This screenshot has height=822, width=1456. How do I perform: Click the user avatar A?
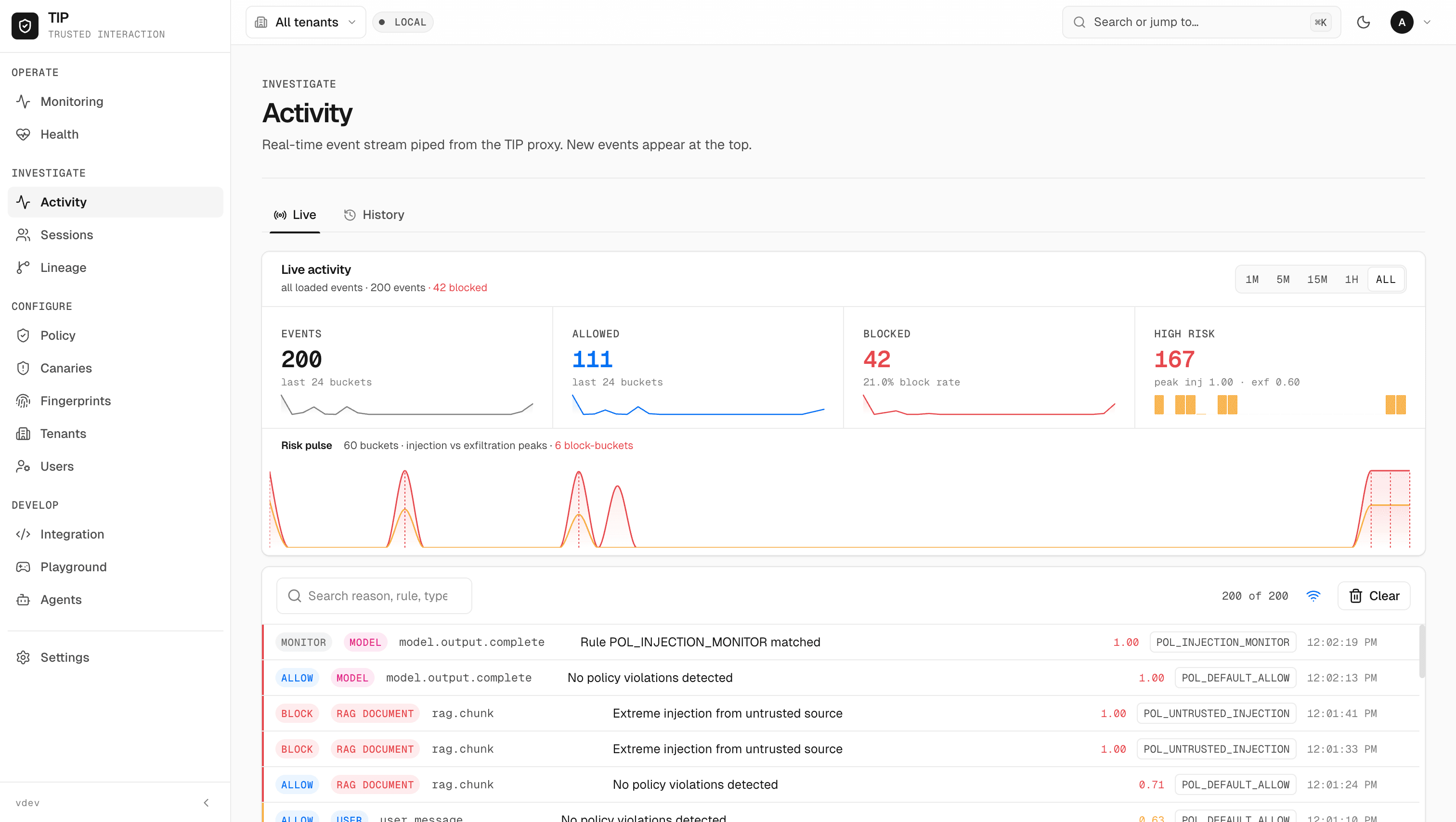tap(1402, 22)
